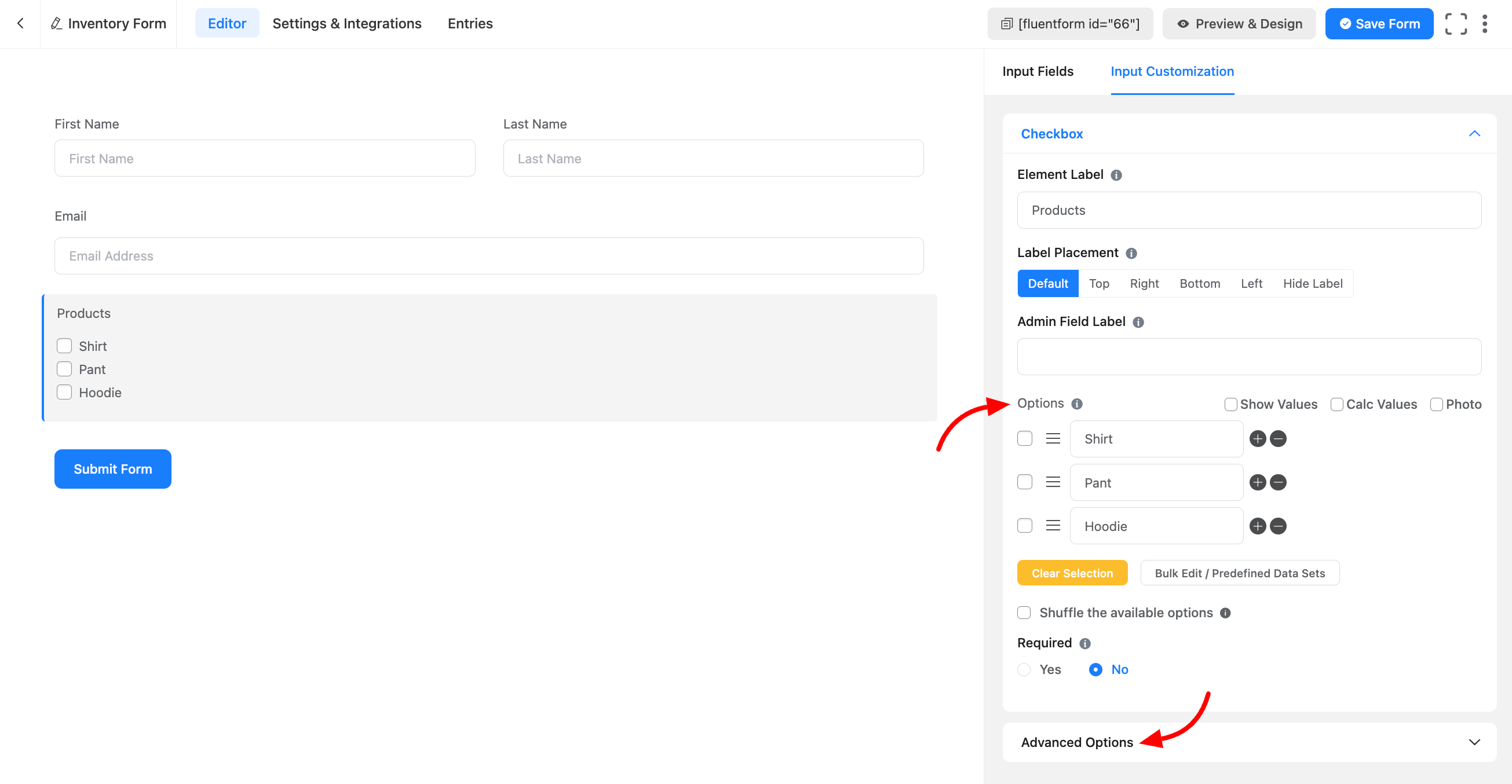
Task: Click Bulk Edit / Predefined Data Sets
Action: coord(1240,573)
